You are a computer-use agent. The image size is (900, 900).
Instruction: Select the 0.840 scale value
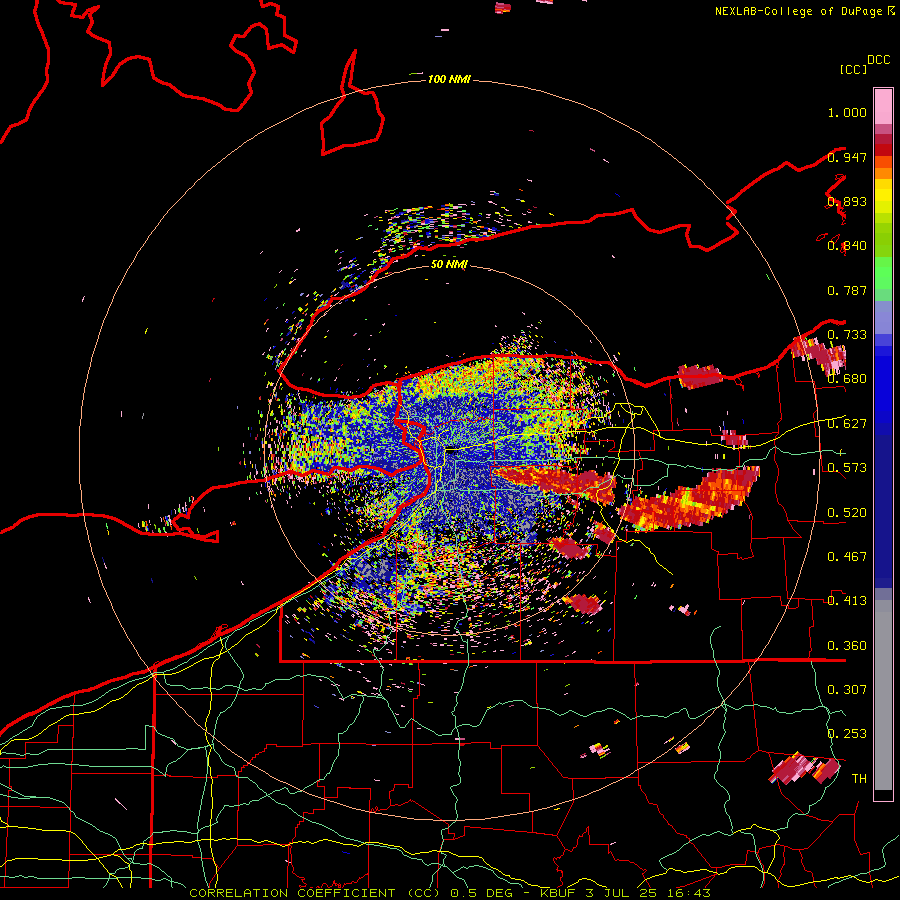pos(847,246)
